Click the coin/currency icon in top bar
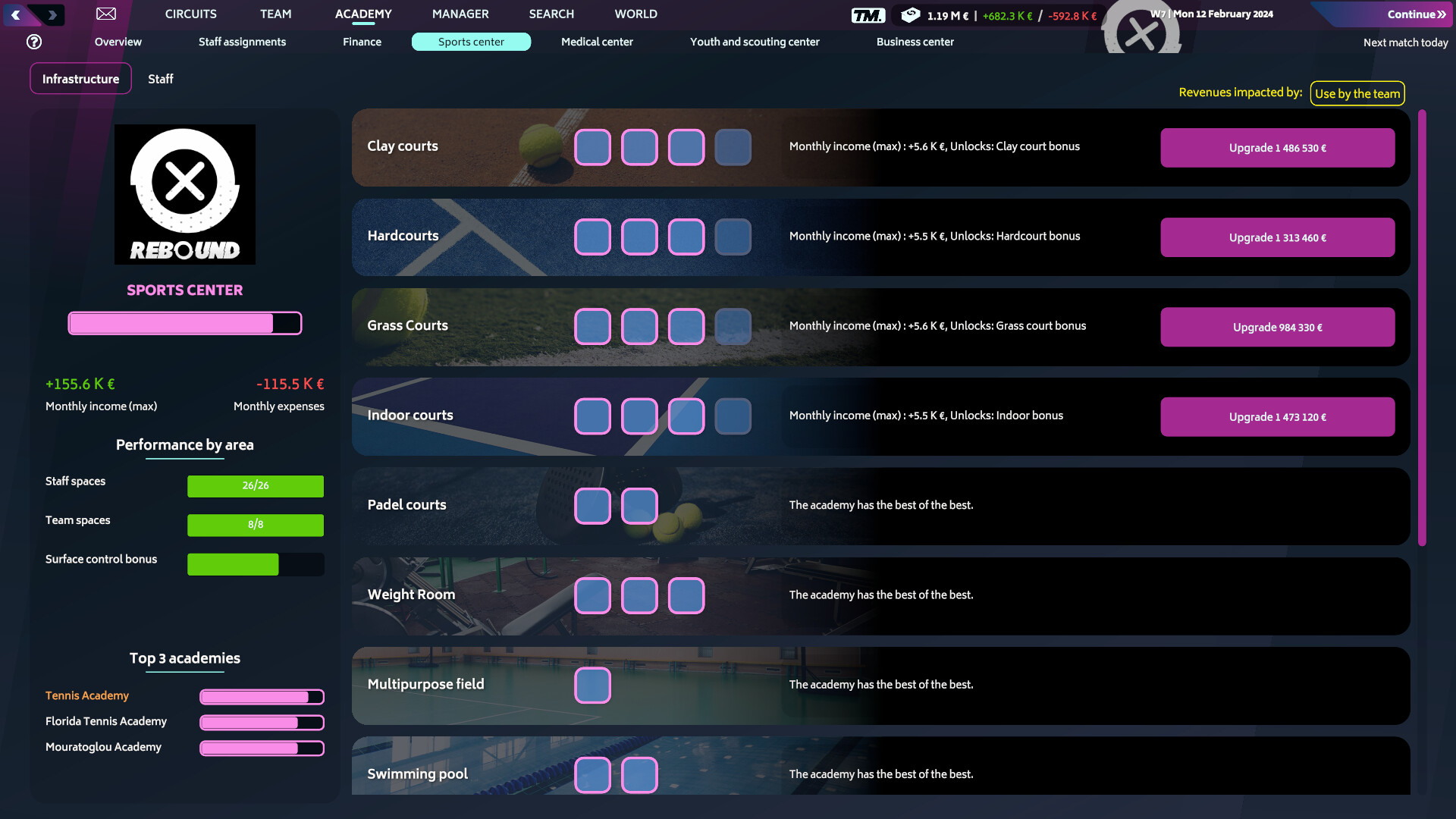The image size is (1456, 819). (x=909, y=15)
